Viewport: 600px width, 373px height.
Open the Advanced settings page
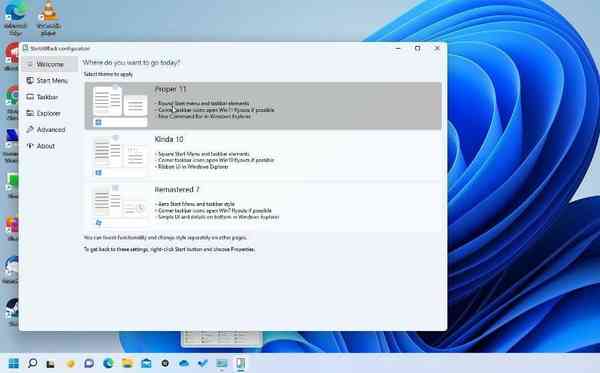point(50,130)
